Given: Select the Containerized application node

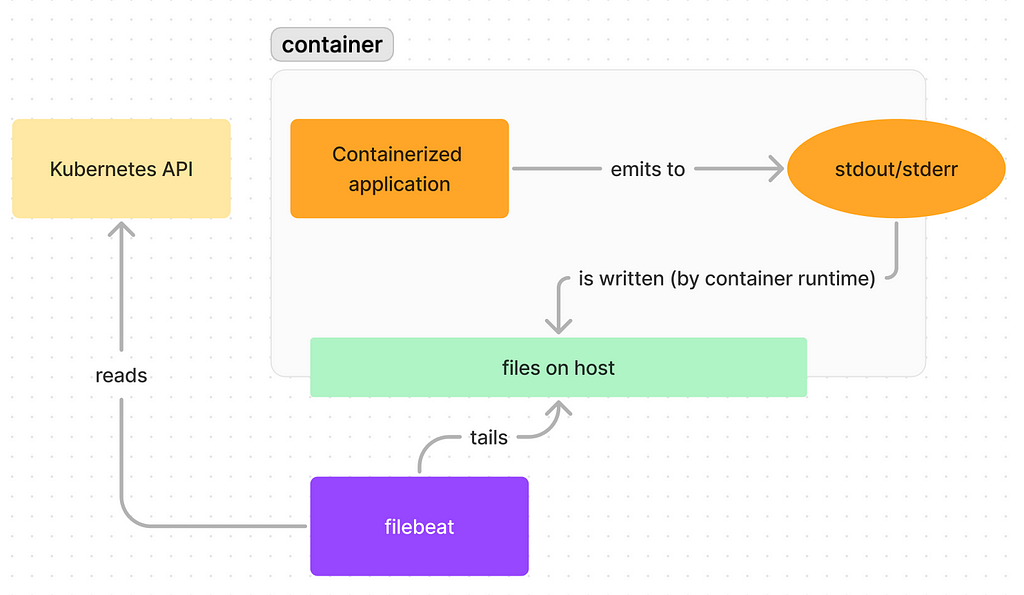Looking at the screenshot, I should 400,169.
